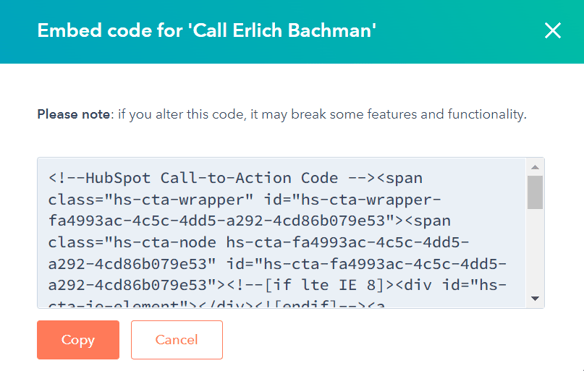The image size is (584, 371).
Task: Click the teal header bar beside the title
Action: pyautogui.click(x=458, y=31)
